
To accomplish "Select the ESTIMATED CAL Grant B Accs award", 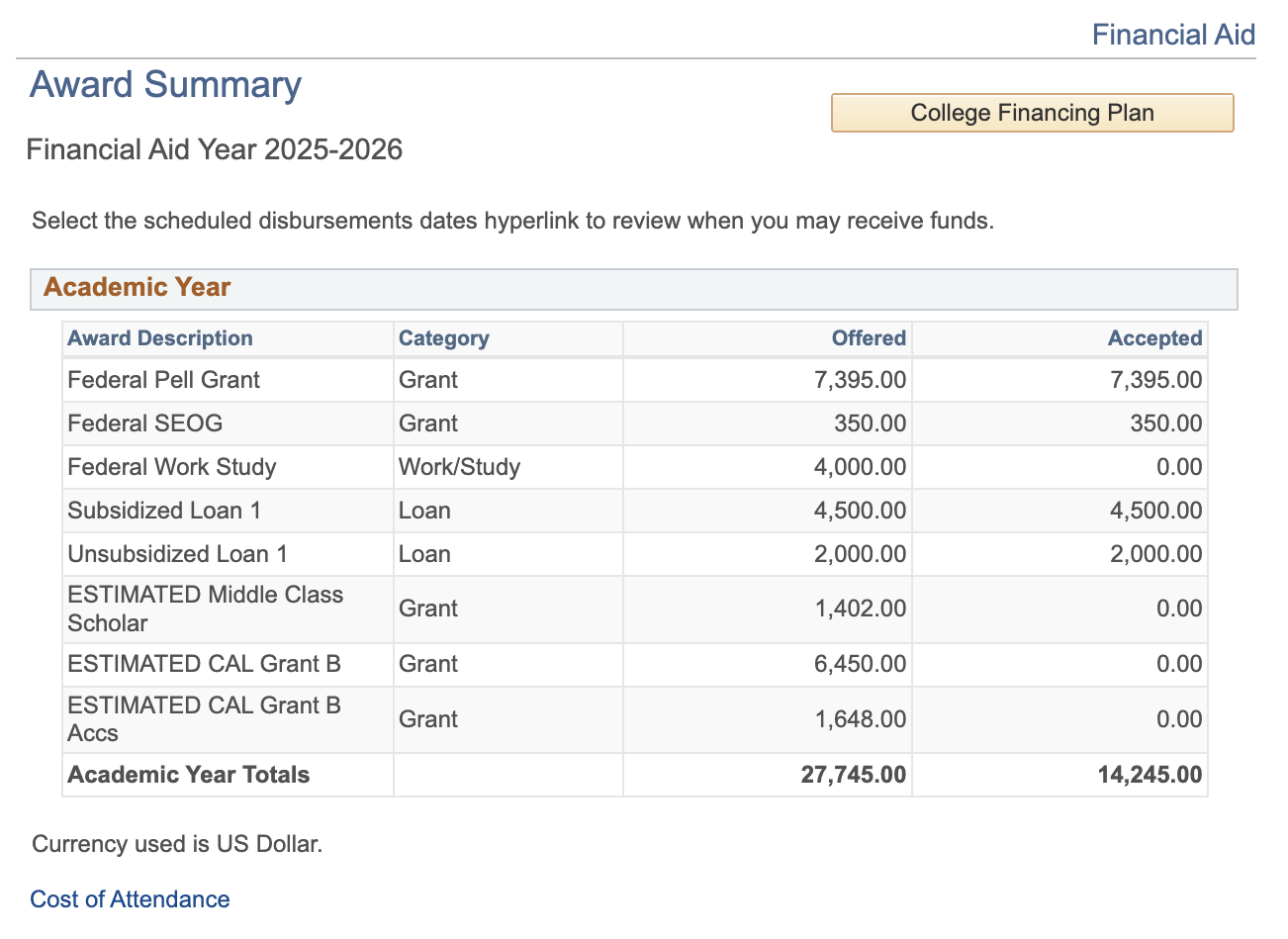I will tap(204, 719).
